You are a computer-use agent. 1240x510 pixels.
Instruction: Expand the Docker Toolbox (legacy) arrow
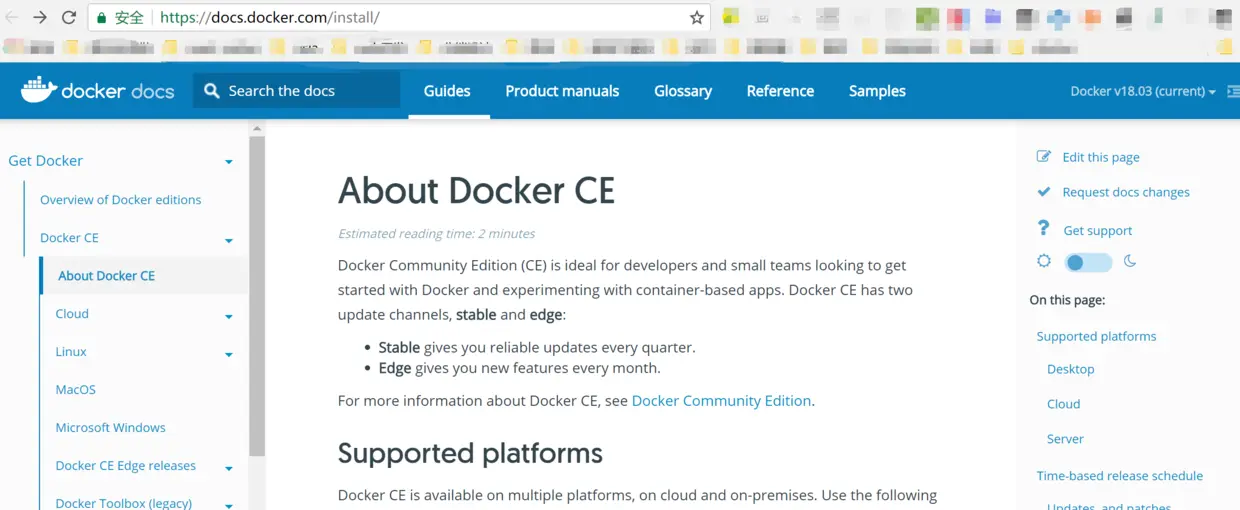(x=229, y=505)
